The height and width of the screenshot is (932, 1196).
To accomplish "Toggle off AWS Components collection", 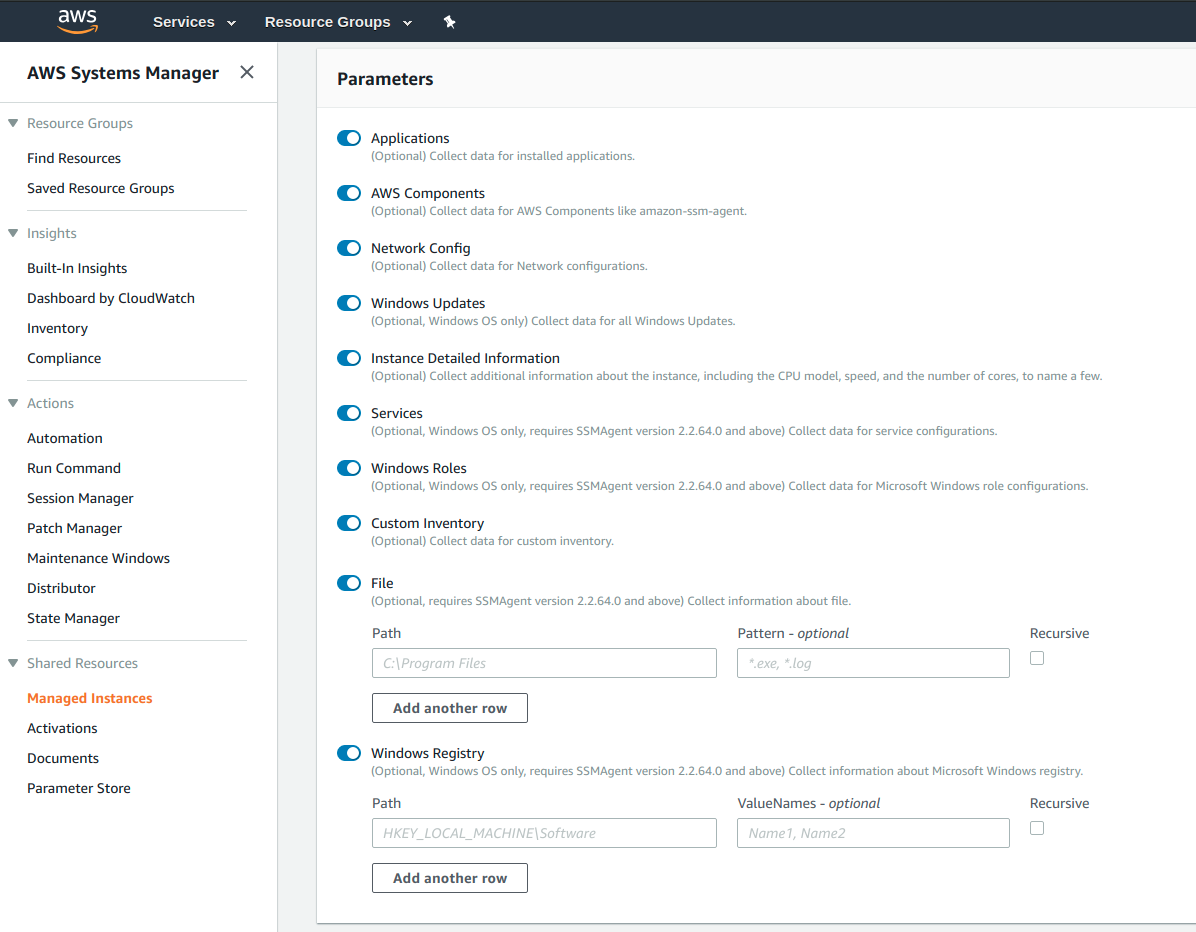I will coord(349,193).
